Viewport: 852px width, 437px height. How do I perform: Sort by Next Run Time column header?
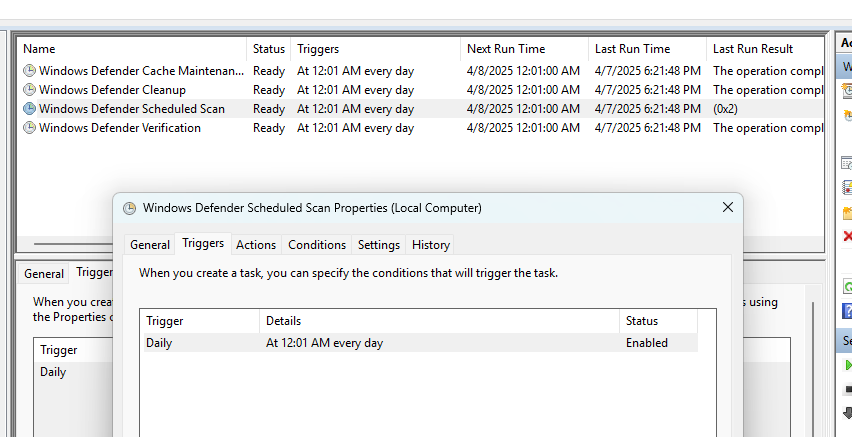[x=524, y=49]
